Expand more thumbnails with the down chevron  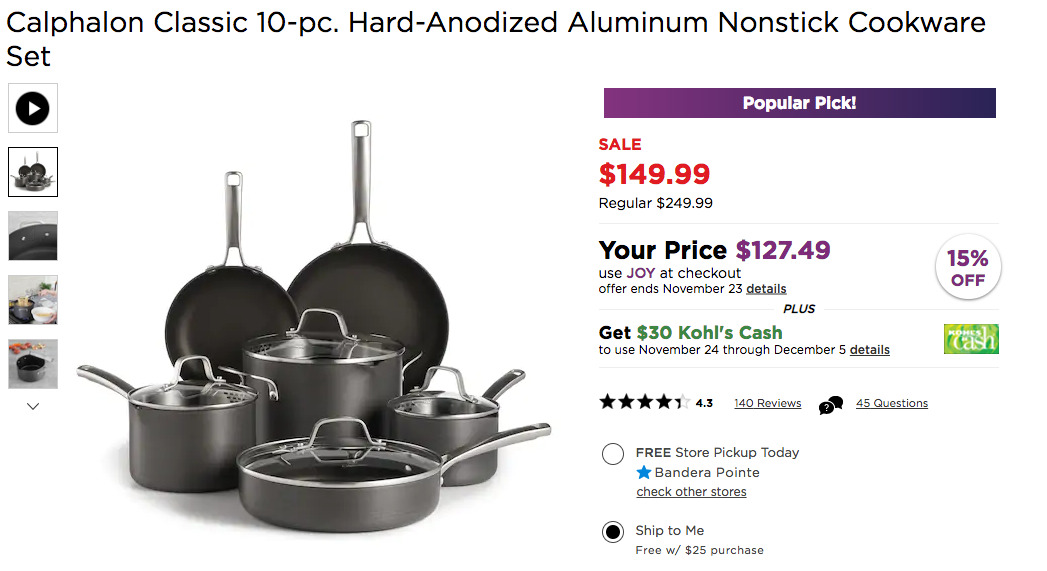tap(33, 406)
